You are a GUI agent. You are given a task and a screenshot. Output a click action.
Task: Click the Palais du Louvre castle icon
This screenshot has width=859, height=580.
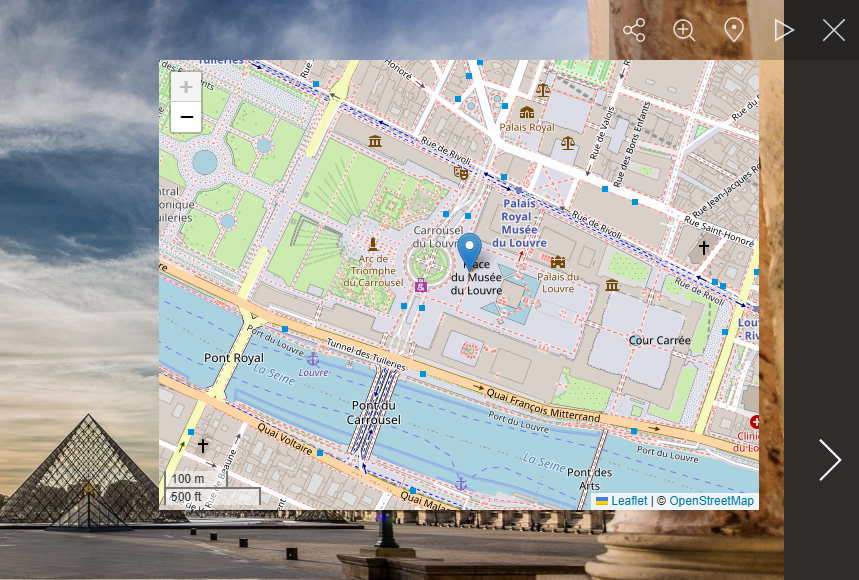[x=558, y=261]
